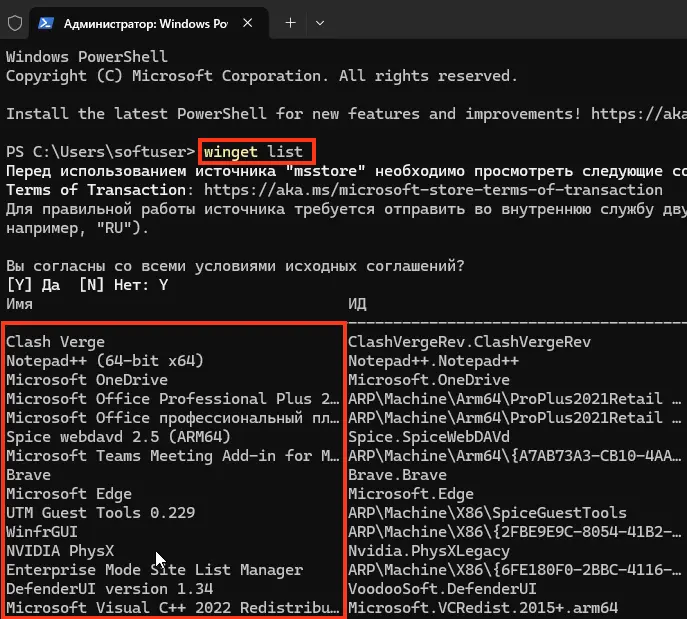Click the Clash Verge row name
687x619 pixels.
coord(56,342)
